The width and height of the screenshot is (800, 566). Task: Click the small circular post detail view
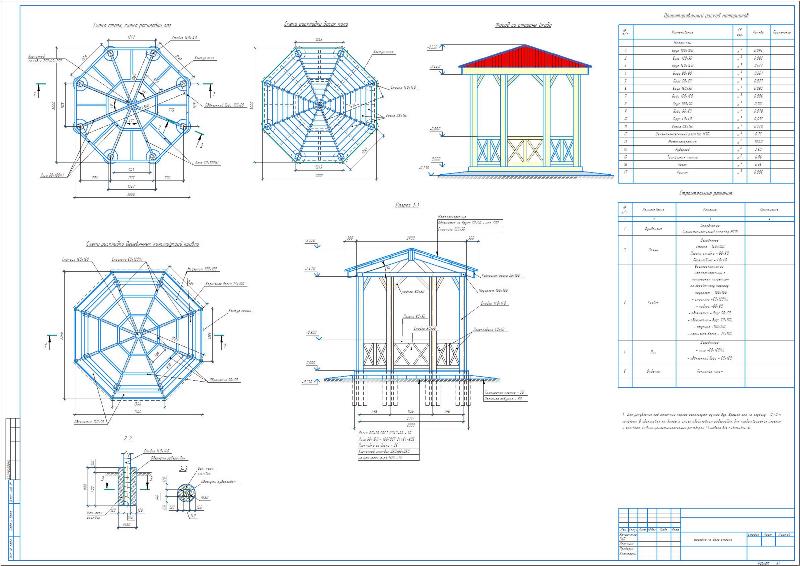pyautogui.click(x=186, y=494)
